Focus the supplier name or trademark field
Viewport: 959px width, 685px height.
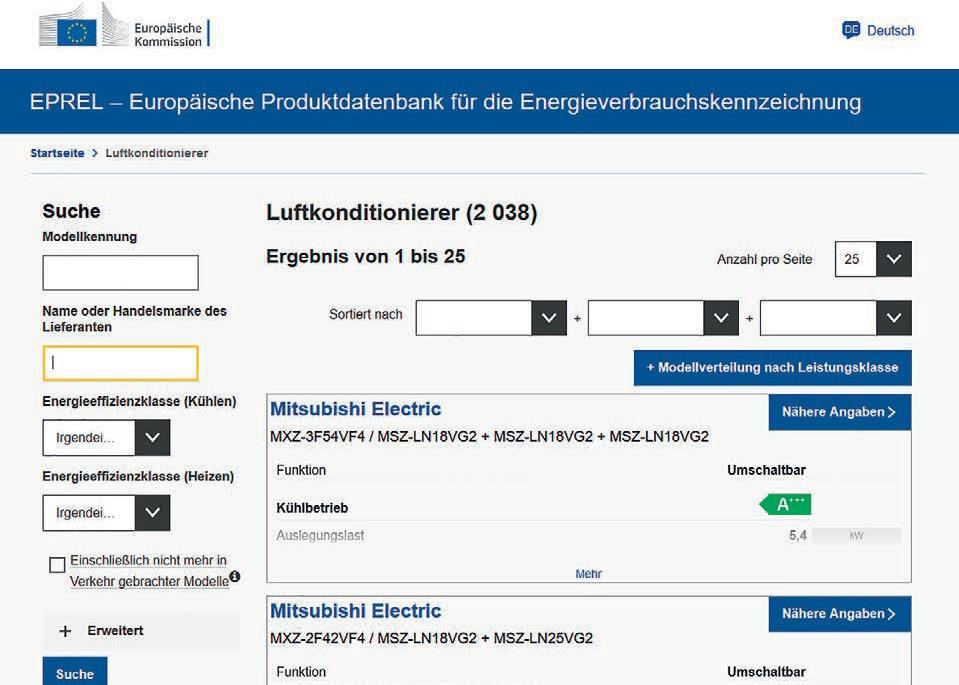(120, 363)
